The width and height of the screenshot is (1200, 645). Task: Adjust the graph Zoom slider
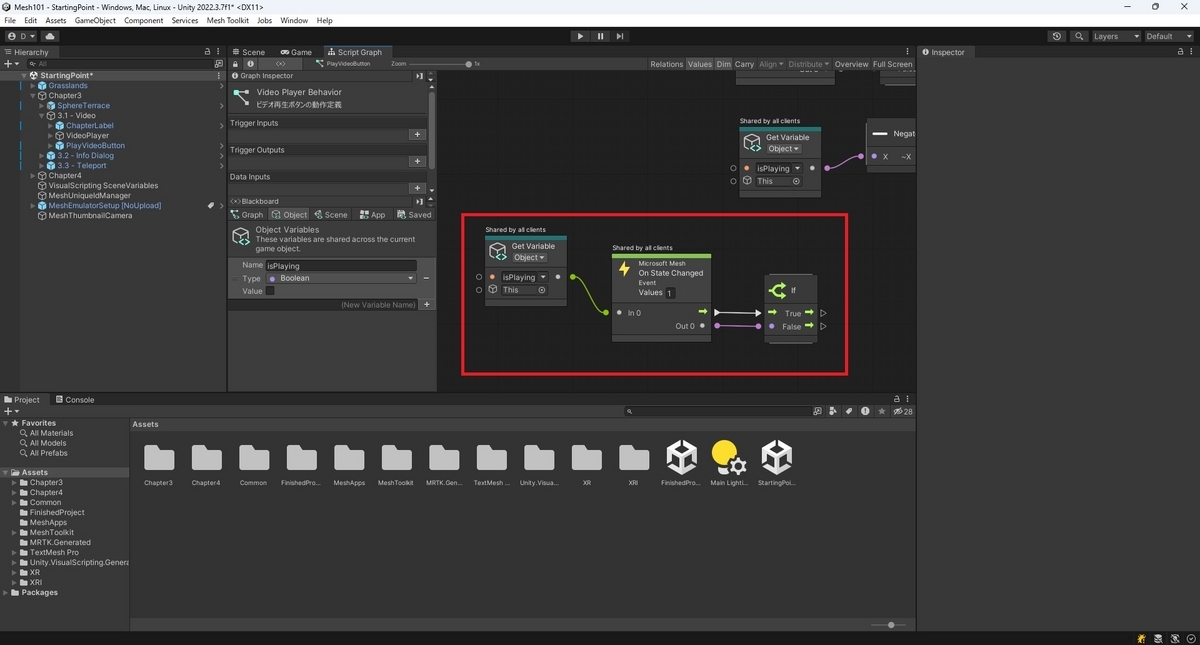pyautogui.click(x=469, y=64)
